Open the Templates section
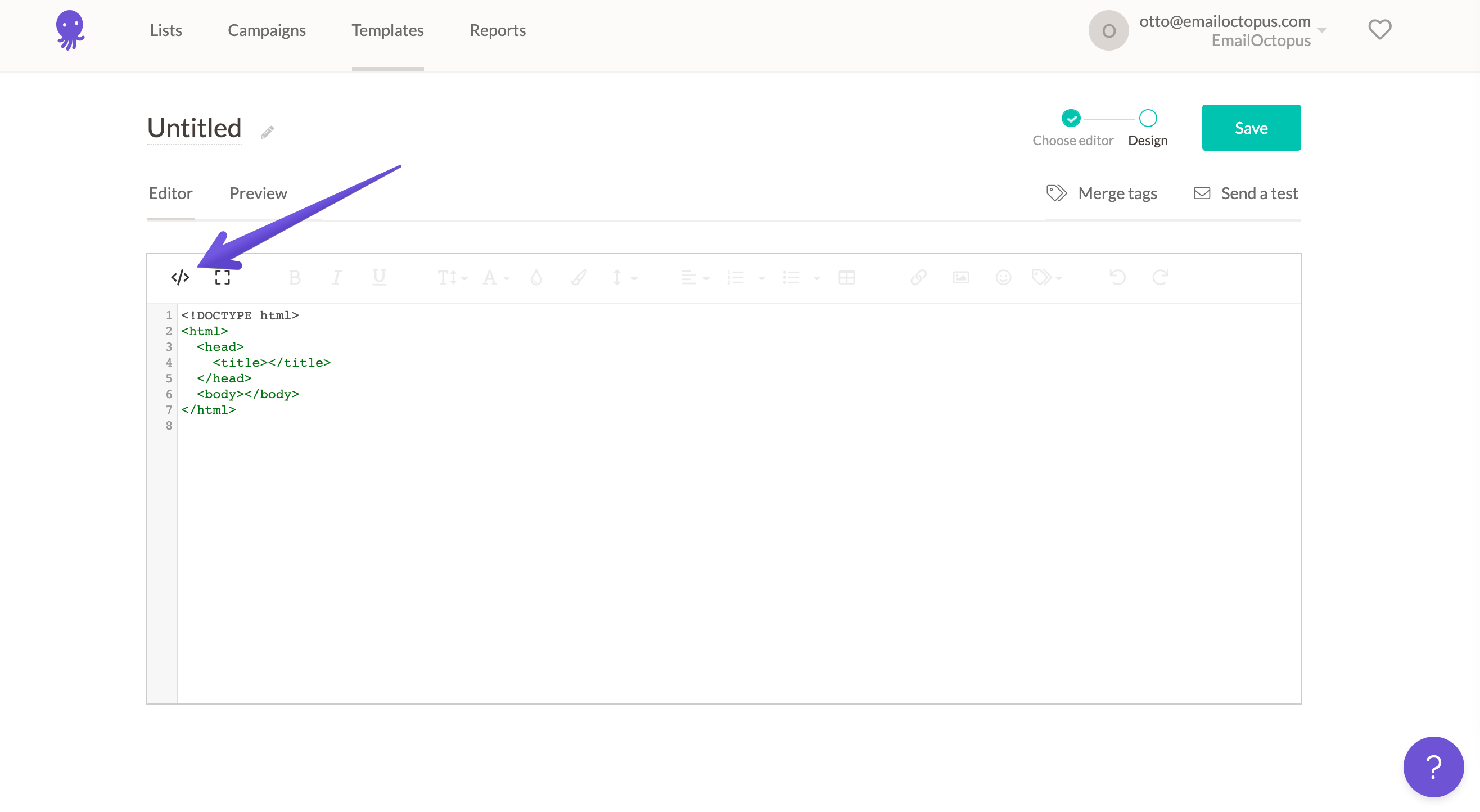Screen dimensions: 1480x812 [x=387, y=30]
